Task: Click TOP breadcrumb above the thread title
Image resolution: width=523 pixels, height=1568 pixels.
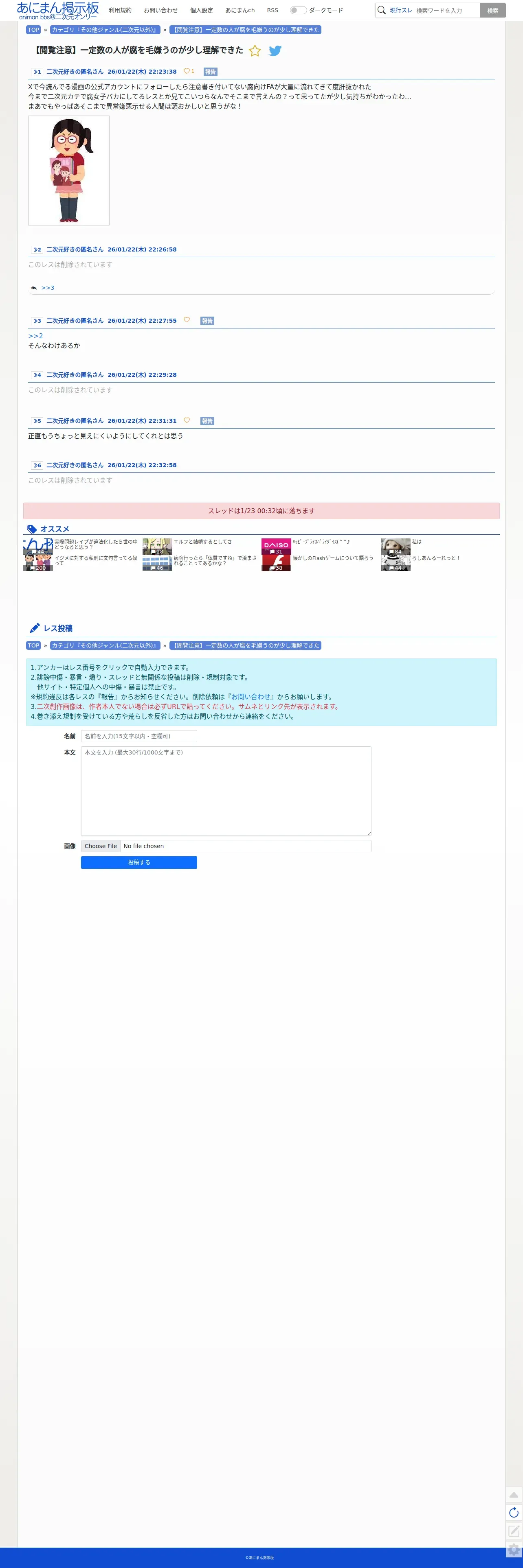Action: 33,30
